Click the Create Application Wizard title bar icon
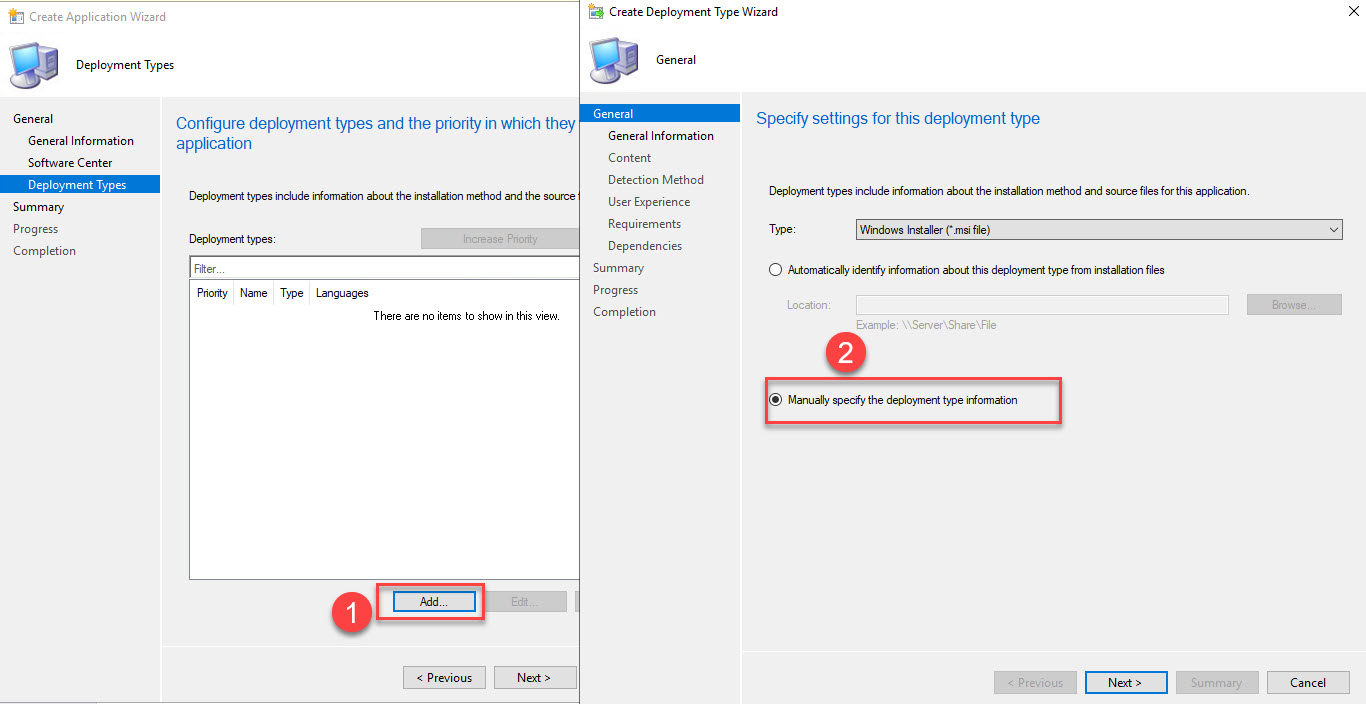This screenshot has width=1366, height=704. pos(14,16)
